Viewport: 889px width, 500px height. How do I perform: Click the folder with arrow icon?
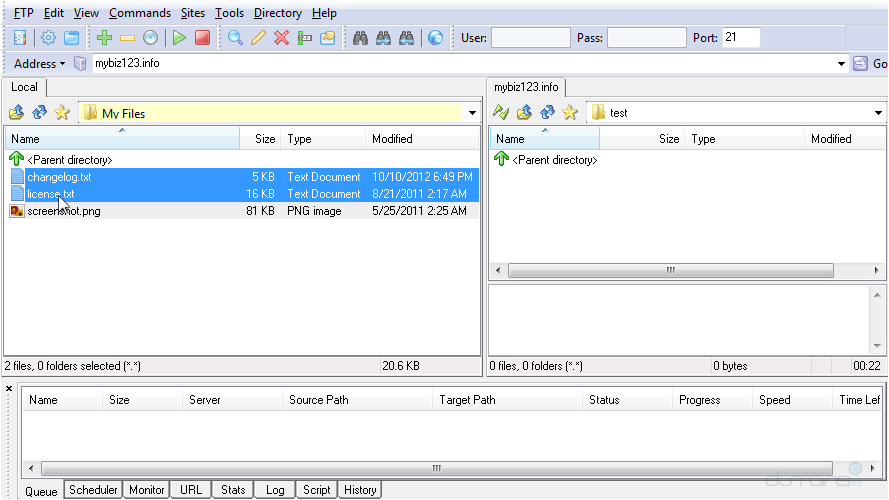[328, 38]
